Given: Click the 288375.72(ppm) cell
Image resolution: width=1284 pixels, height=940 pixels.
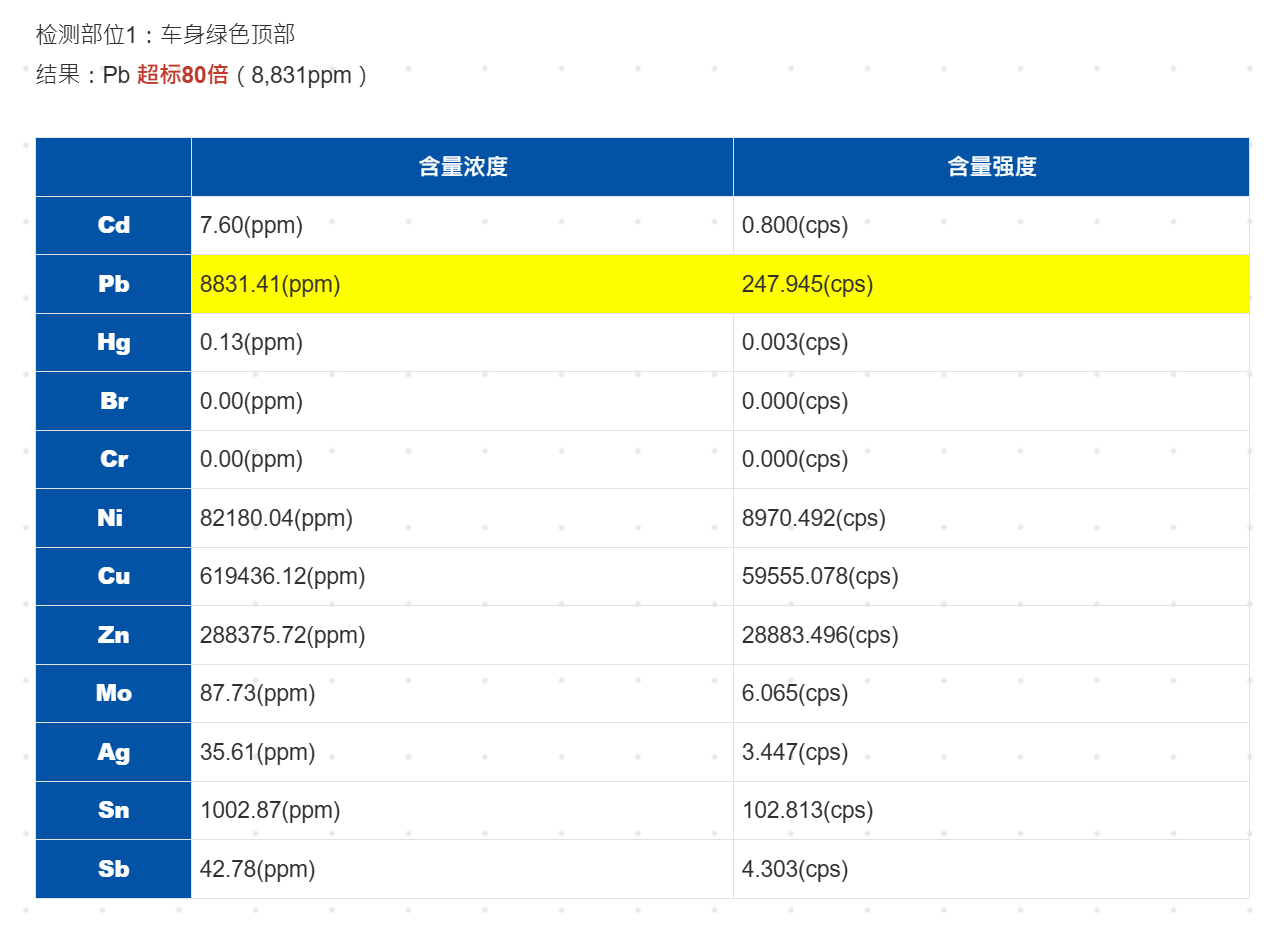Looking at the screenshot, I should pos(462,635).
